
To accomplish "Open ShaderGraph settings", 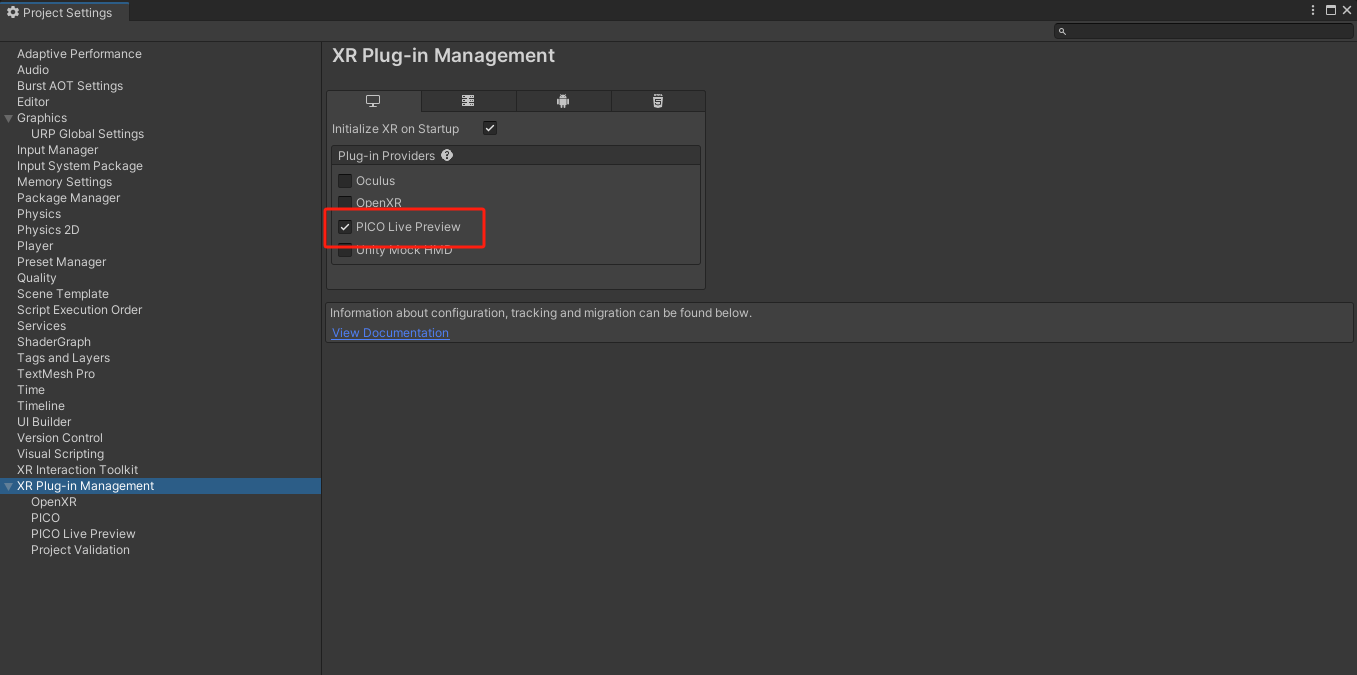I will [54, 342].
